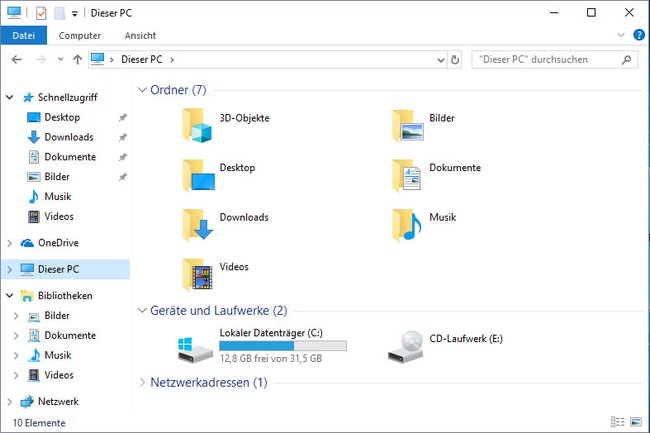Switch to the Ansicht ribbon tab
The width and height of the screenshot is (650, 433).
coord(140,36)
